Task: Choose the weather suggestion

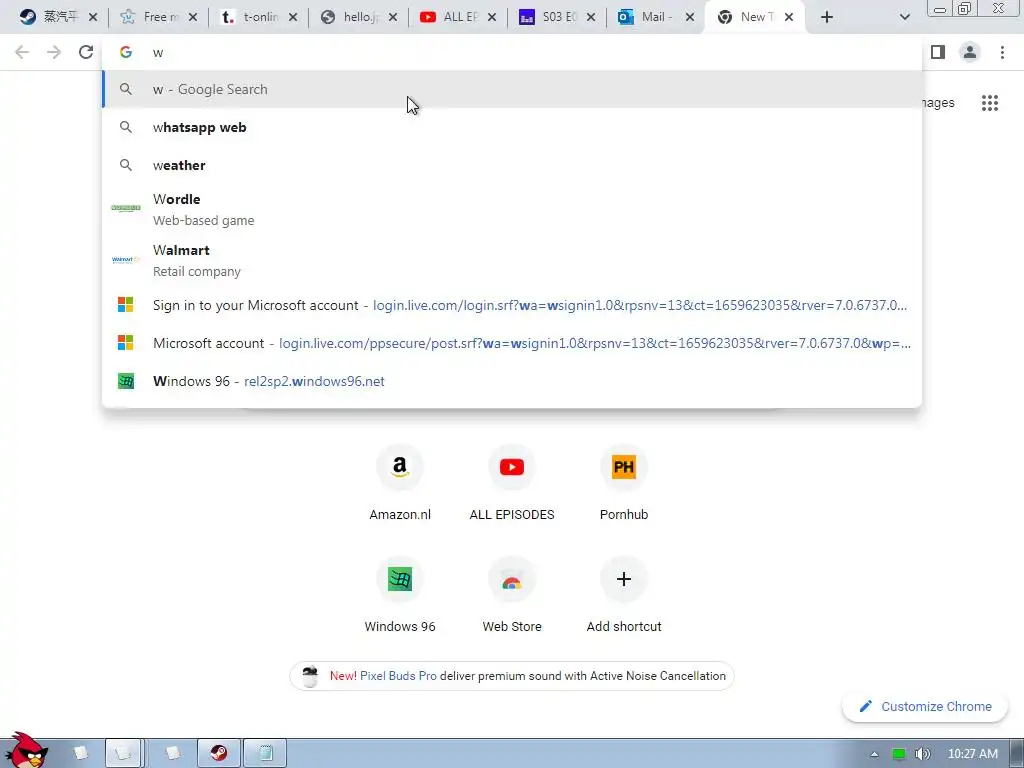Action: [x=512, y=165]
